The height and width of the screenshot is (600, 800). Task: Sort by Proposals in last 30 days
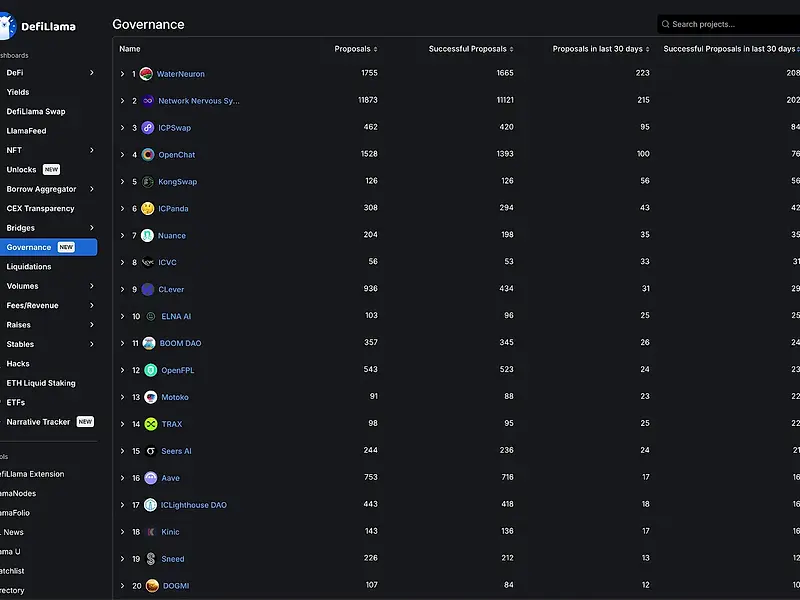point(601,49)
